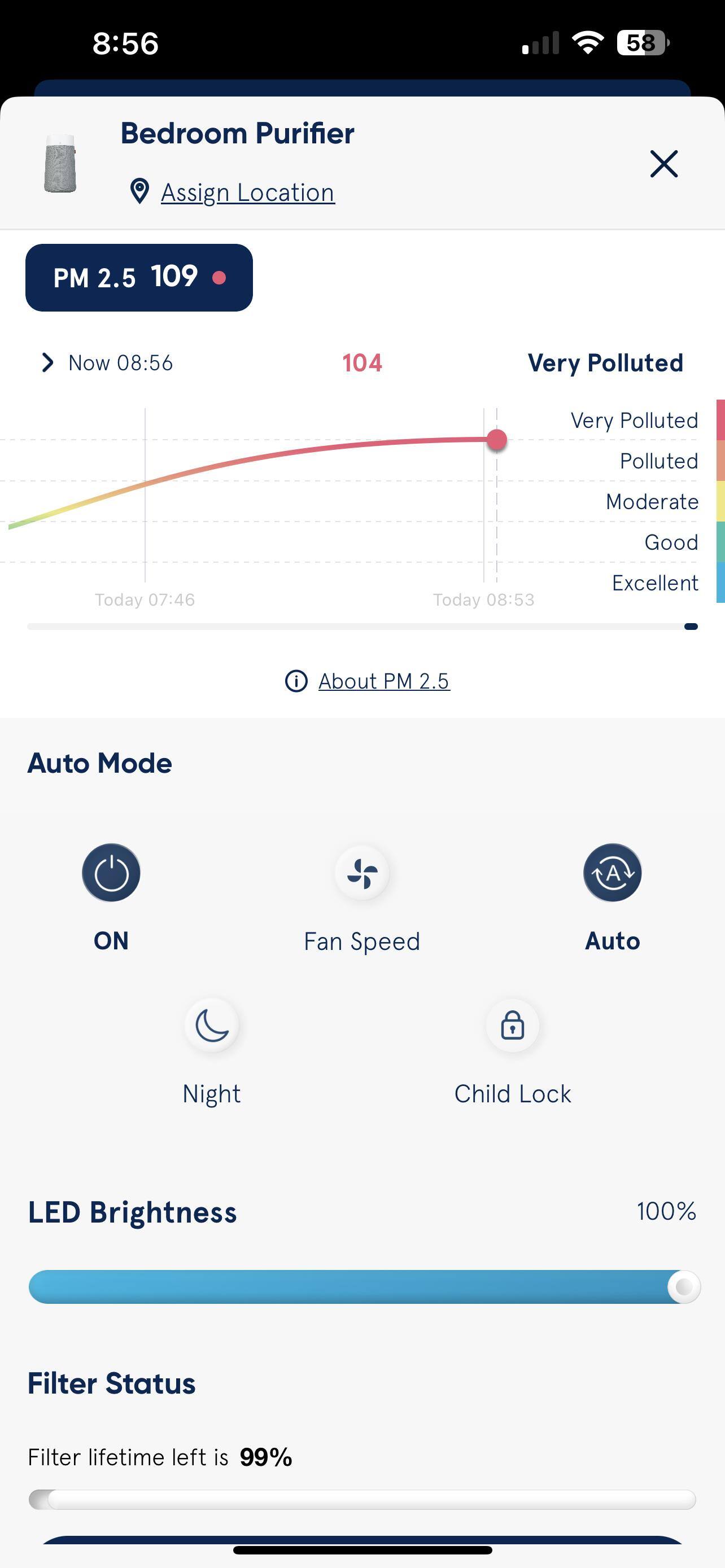725x1568 pixels.
Task: Tap the Wi-Fi status bar icon
Action: [587, 42]
